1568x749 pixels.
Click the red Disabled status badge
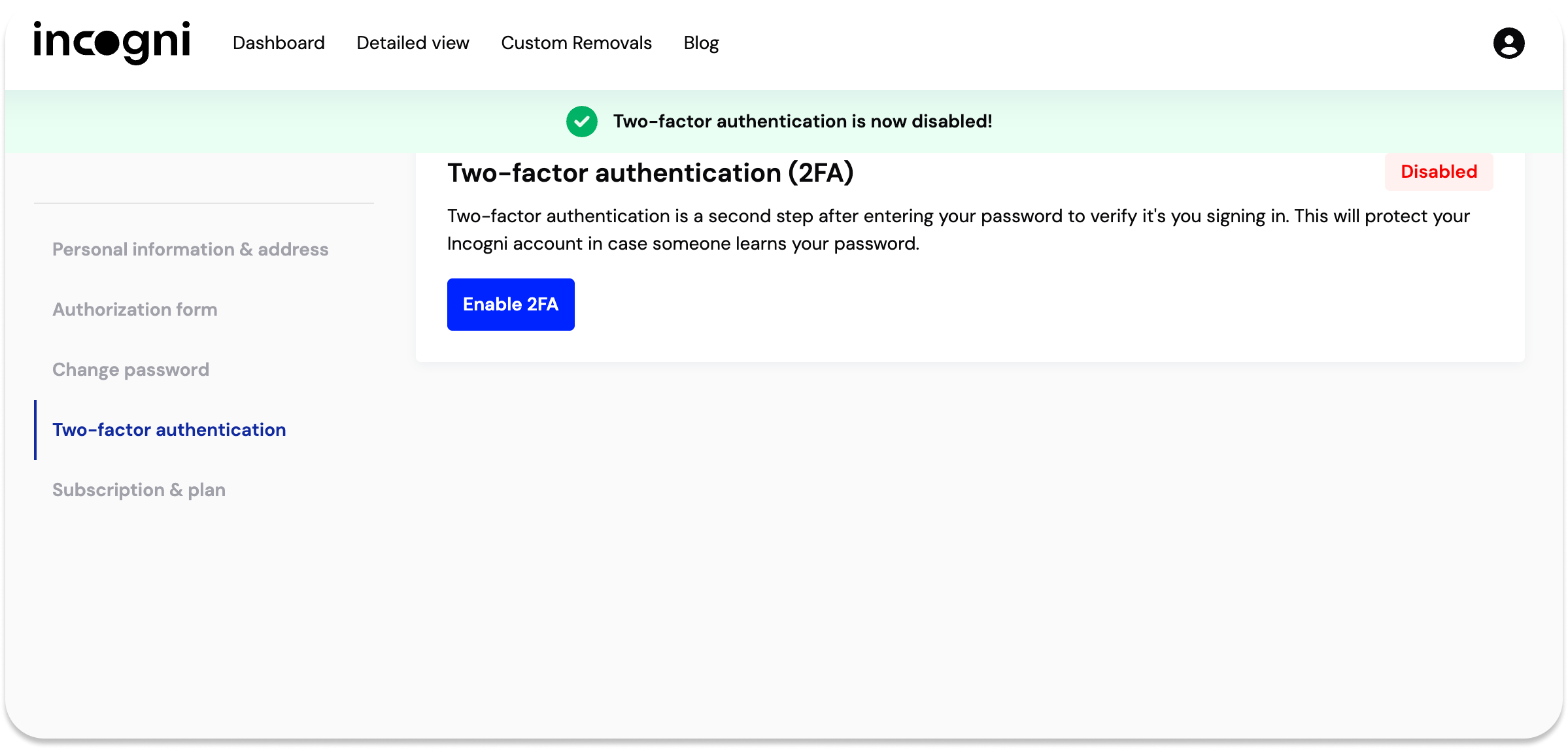point(1439,172)
